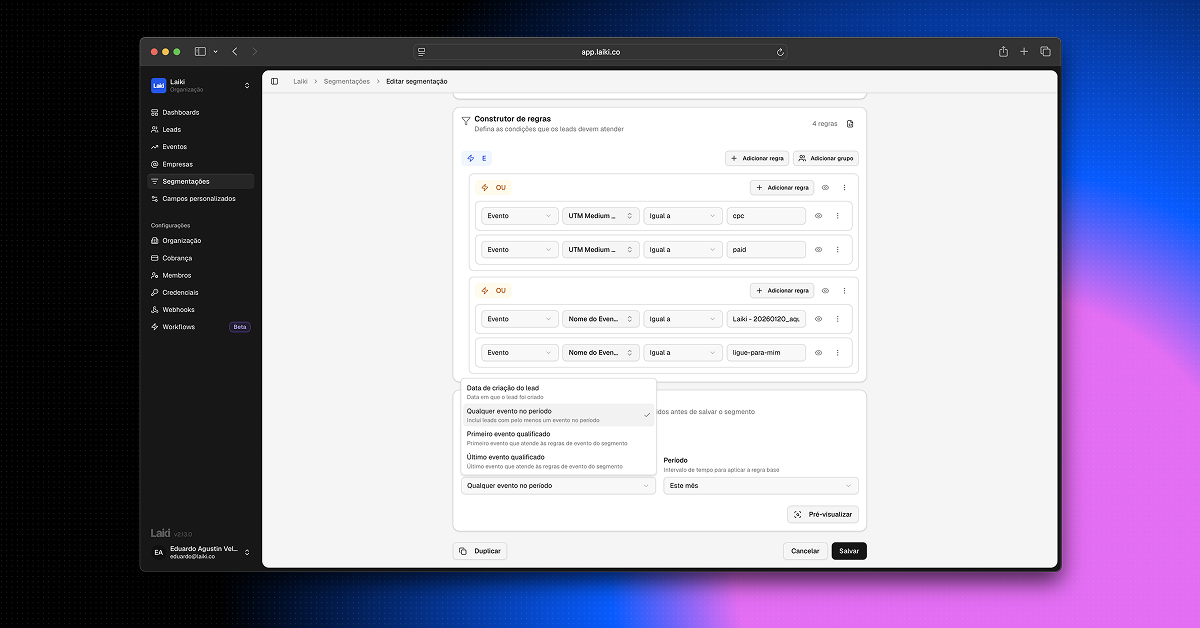
Task: Click Duplicar button
Action: point(480,551)
